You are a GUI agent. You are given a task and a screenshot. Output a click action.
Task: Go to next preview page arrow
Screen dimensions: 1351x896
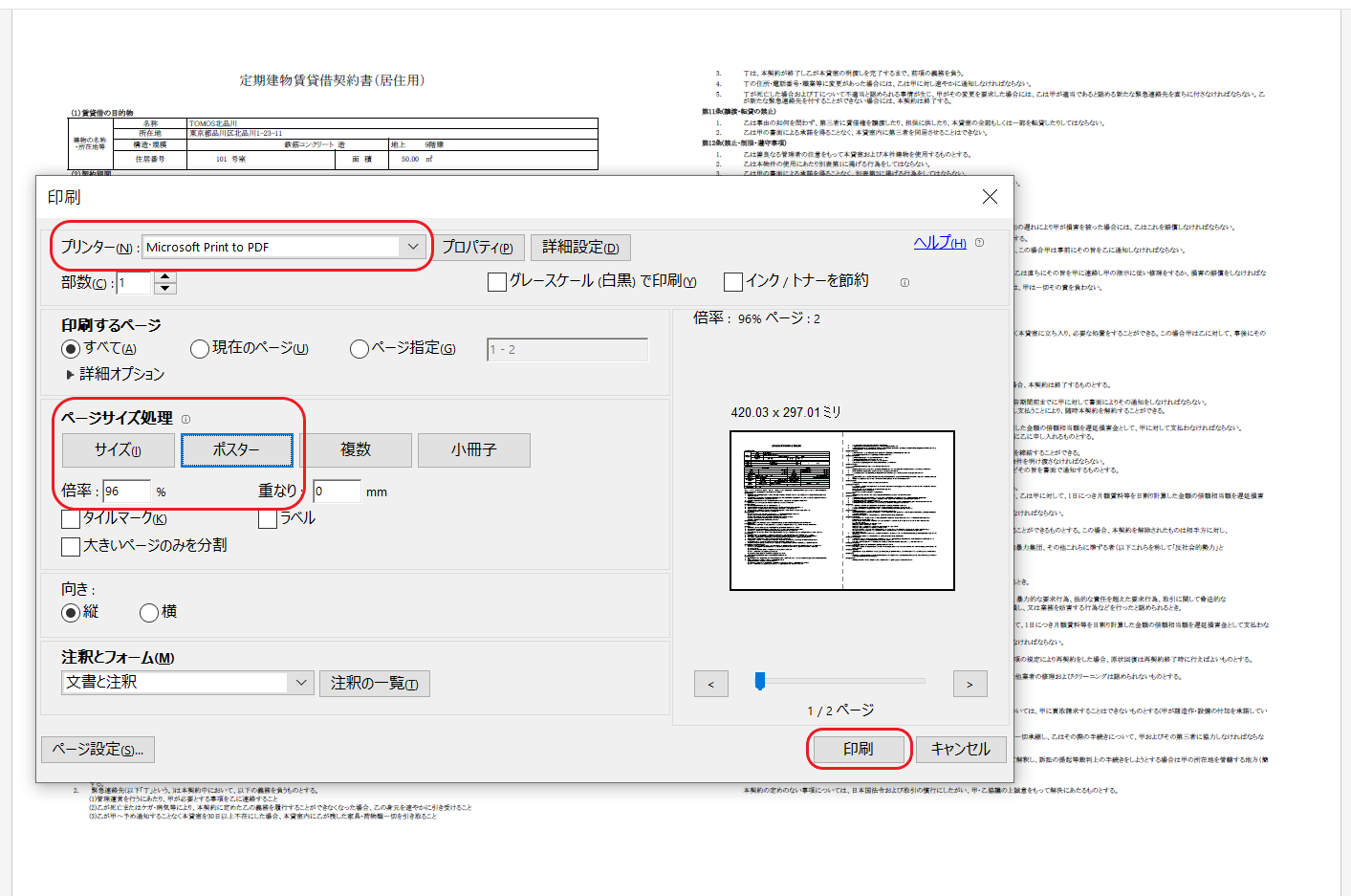coord(970,684)
